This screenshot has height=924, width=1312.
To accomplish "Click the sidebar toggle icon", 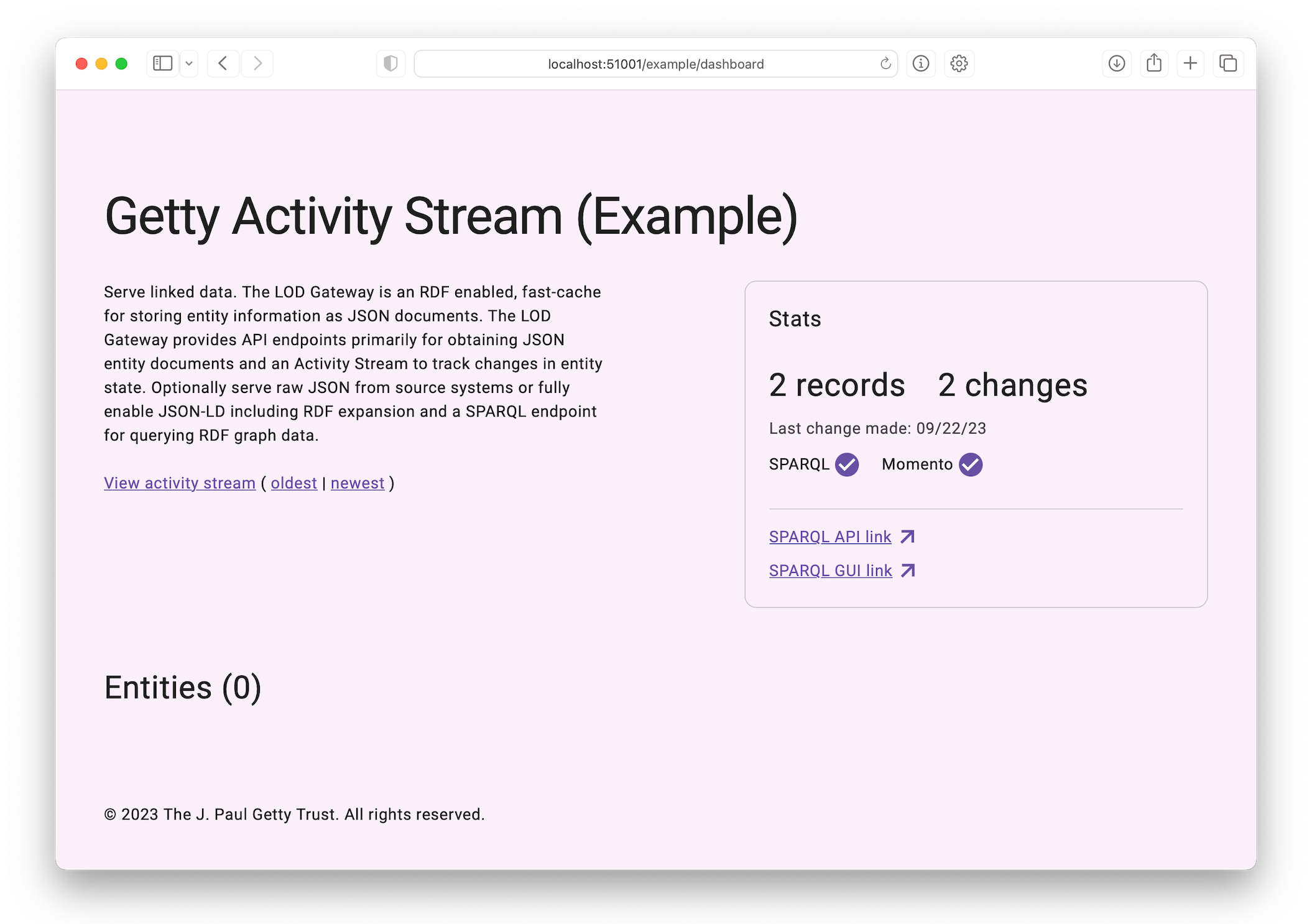I will click(162, 63).
